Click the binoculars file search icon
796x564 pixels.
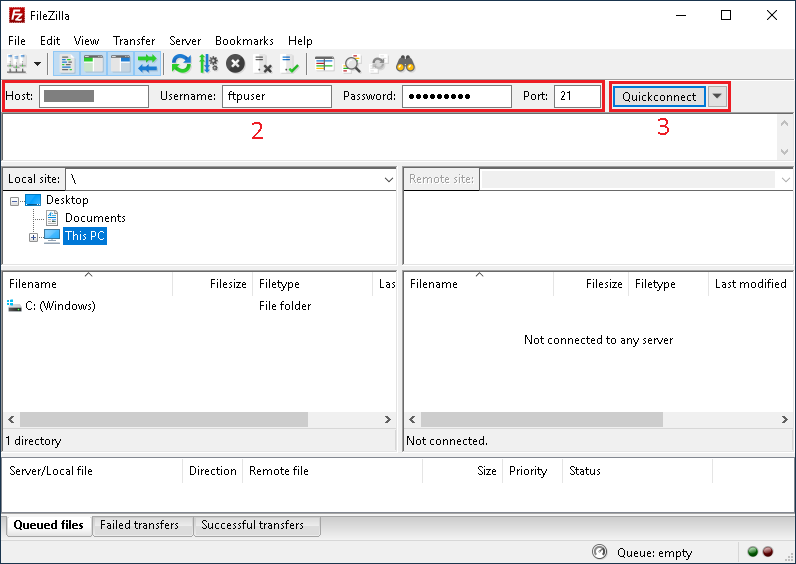click(x=406, y=64)
